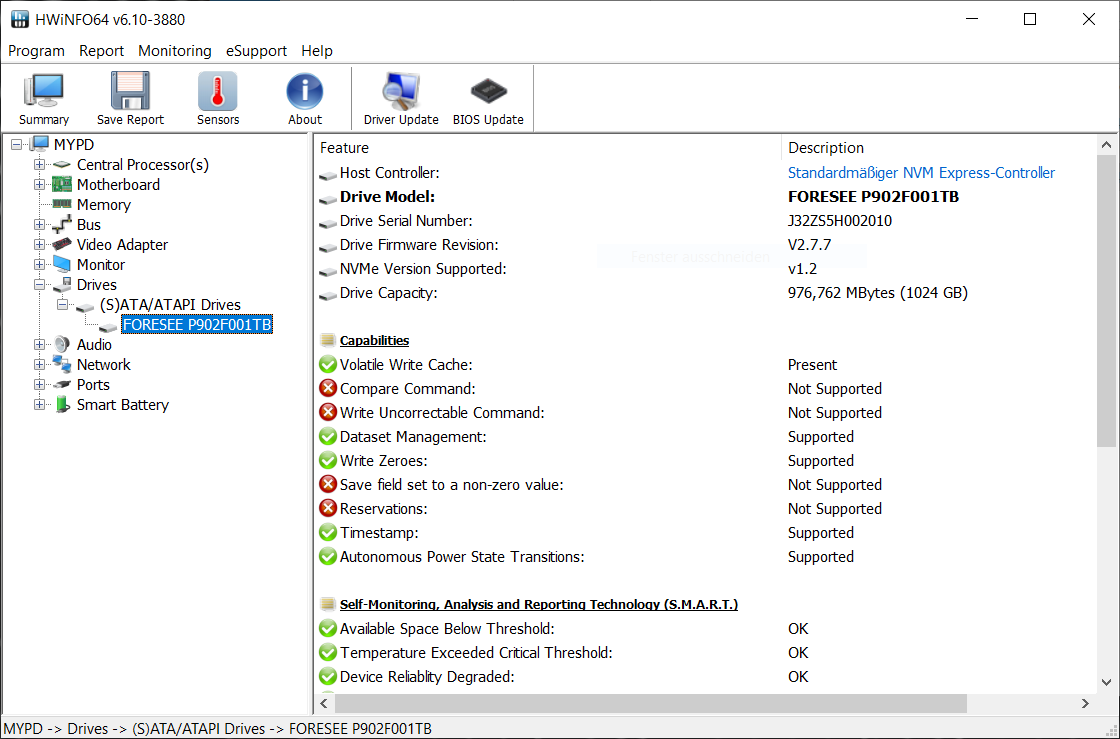Click the Smart Battery tree icon
The height and width of the screenshot is (739, 1120).
coord(62,405)
